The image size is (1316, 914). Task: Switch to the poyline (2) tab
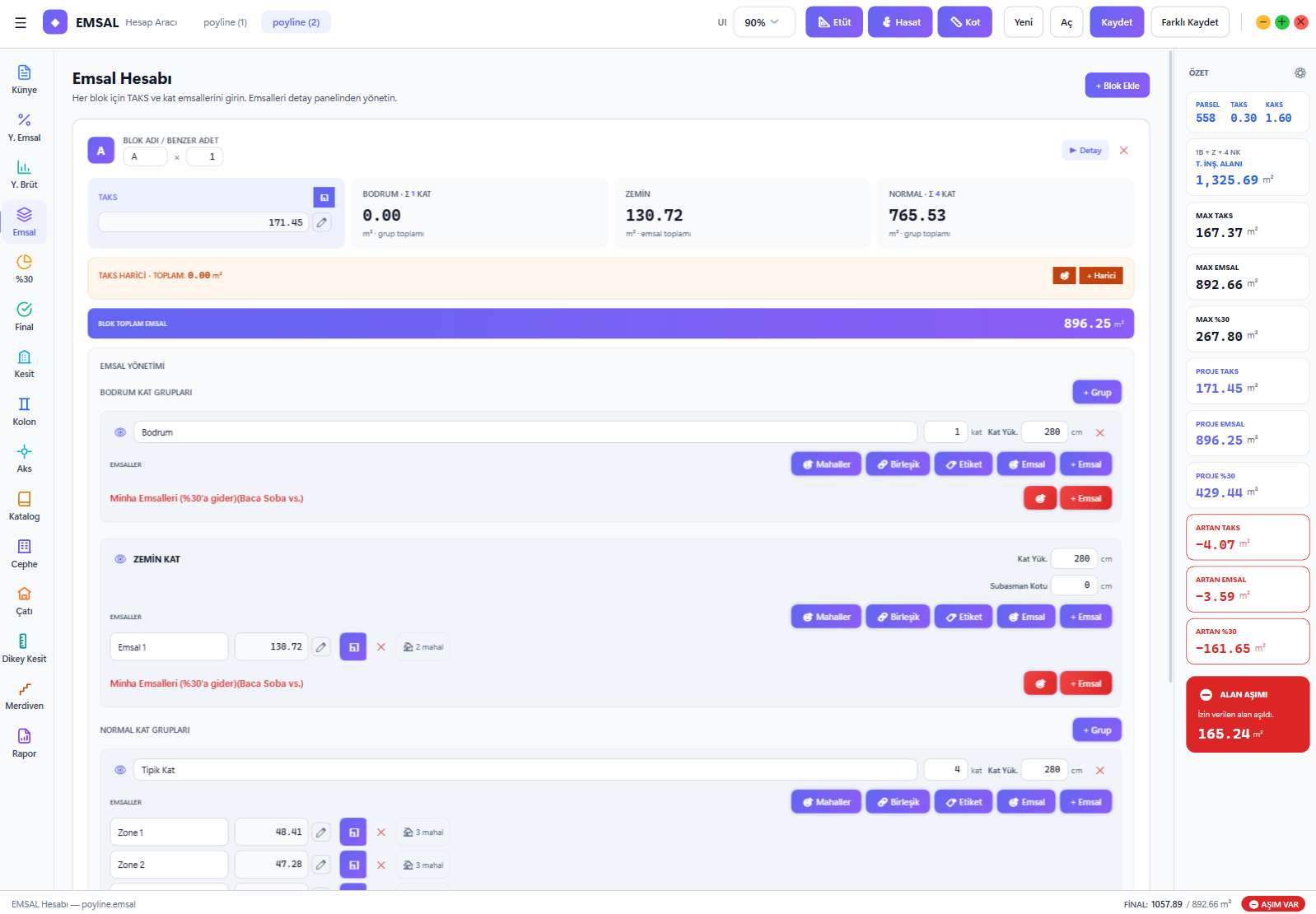pyautogui.click(x=296, y=22)
